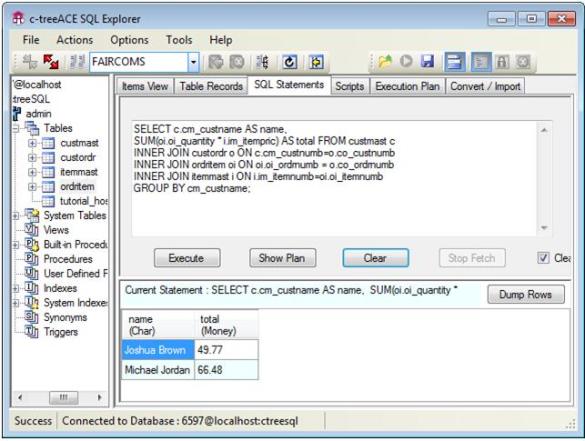Click the grey play execute icon

pyautogui.click(x=406, y=61)
